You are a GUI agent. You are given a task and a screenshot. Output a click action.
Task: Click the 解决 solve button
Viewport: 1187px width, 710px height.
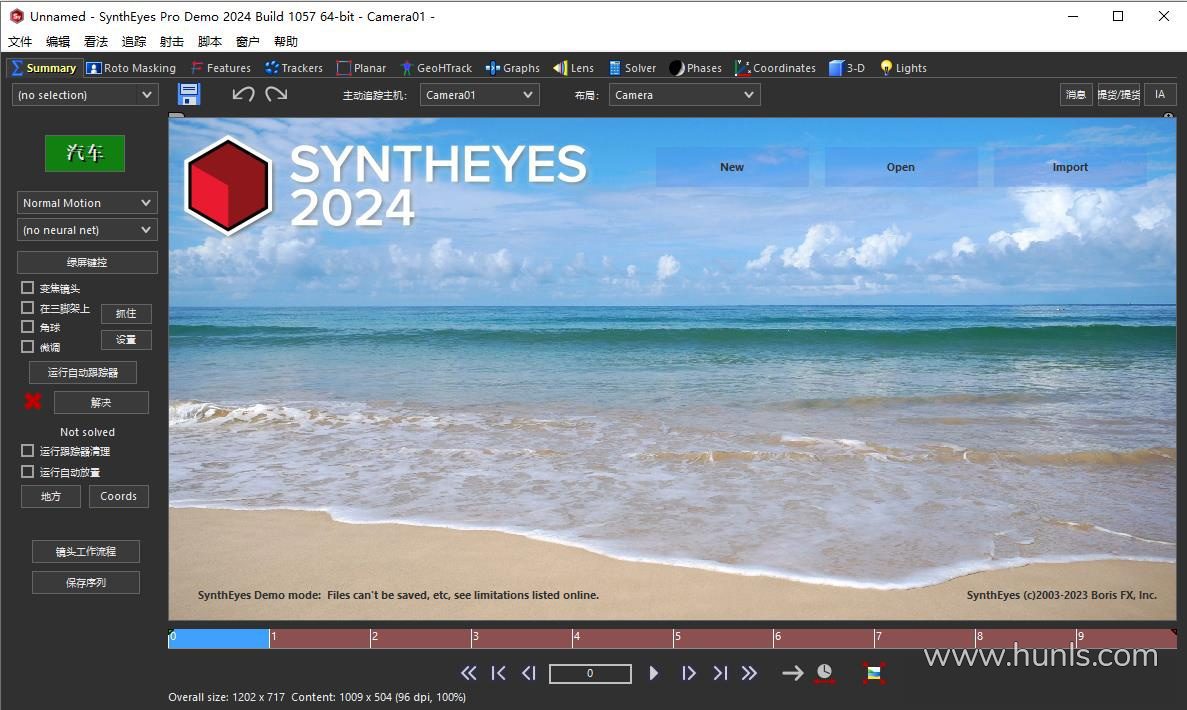pyautogui.click(x=101, y=403)
